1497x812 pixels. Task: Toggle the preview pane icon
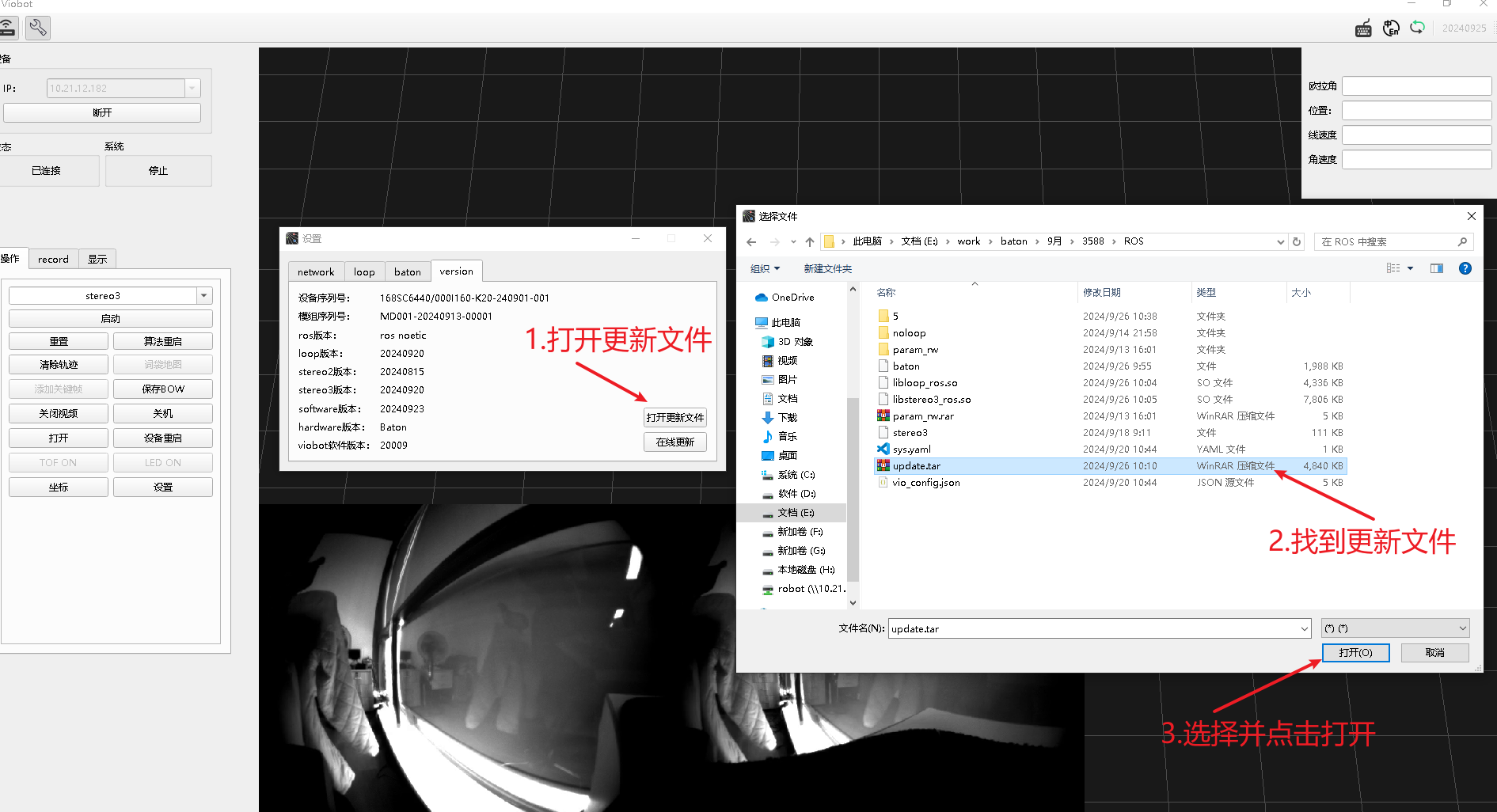tap(1437, 268)
